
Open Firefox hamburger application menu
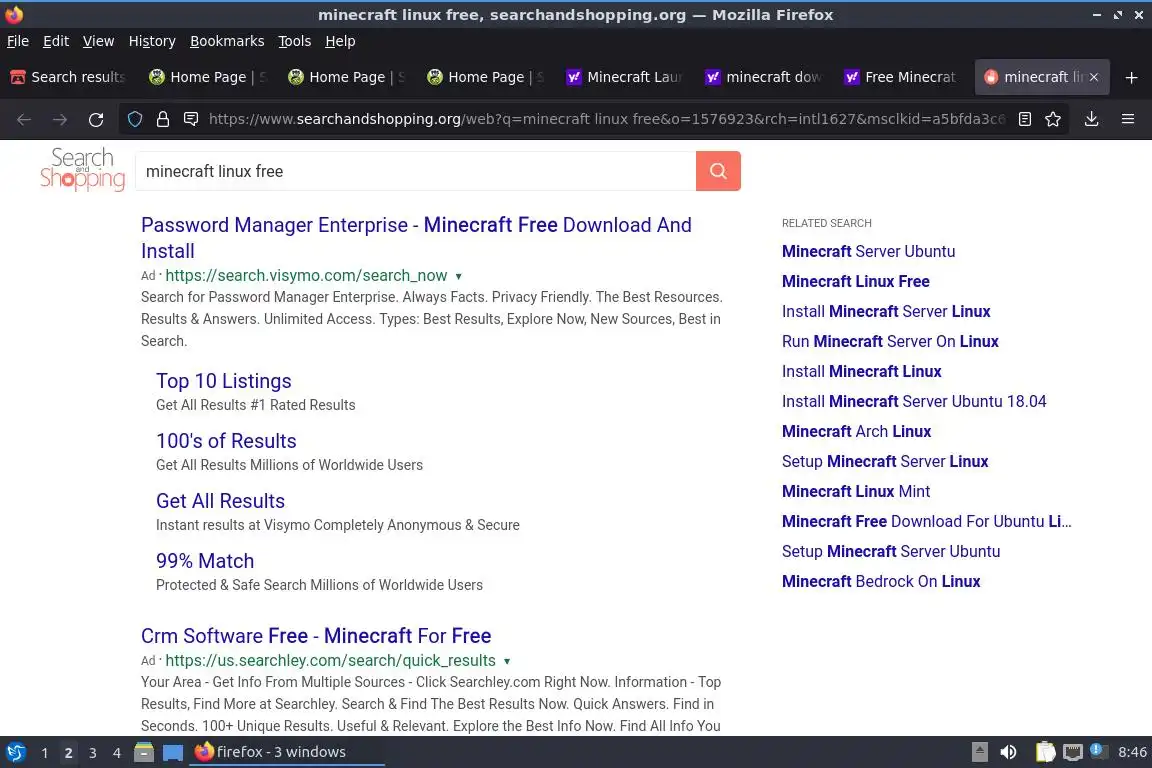[1128, 119]
